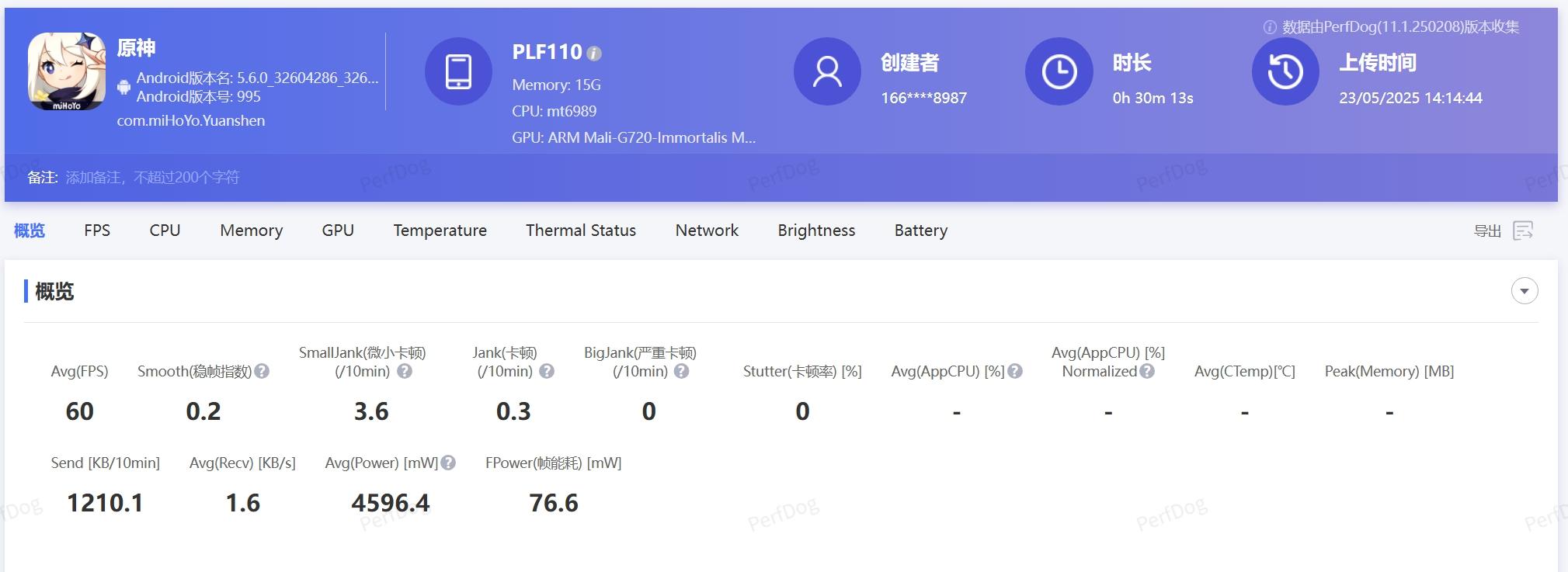
Task: Click help icon beside SmallJank label
Action: (405, 372)
